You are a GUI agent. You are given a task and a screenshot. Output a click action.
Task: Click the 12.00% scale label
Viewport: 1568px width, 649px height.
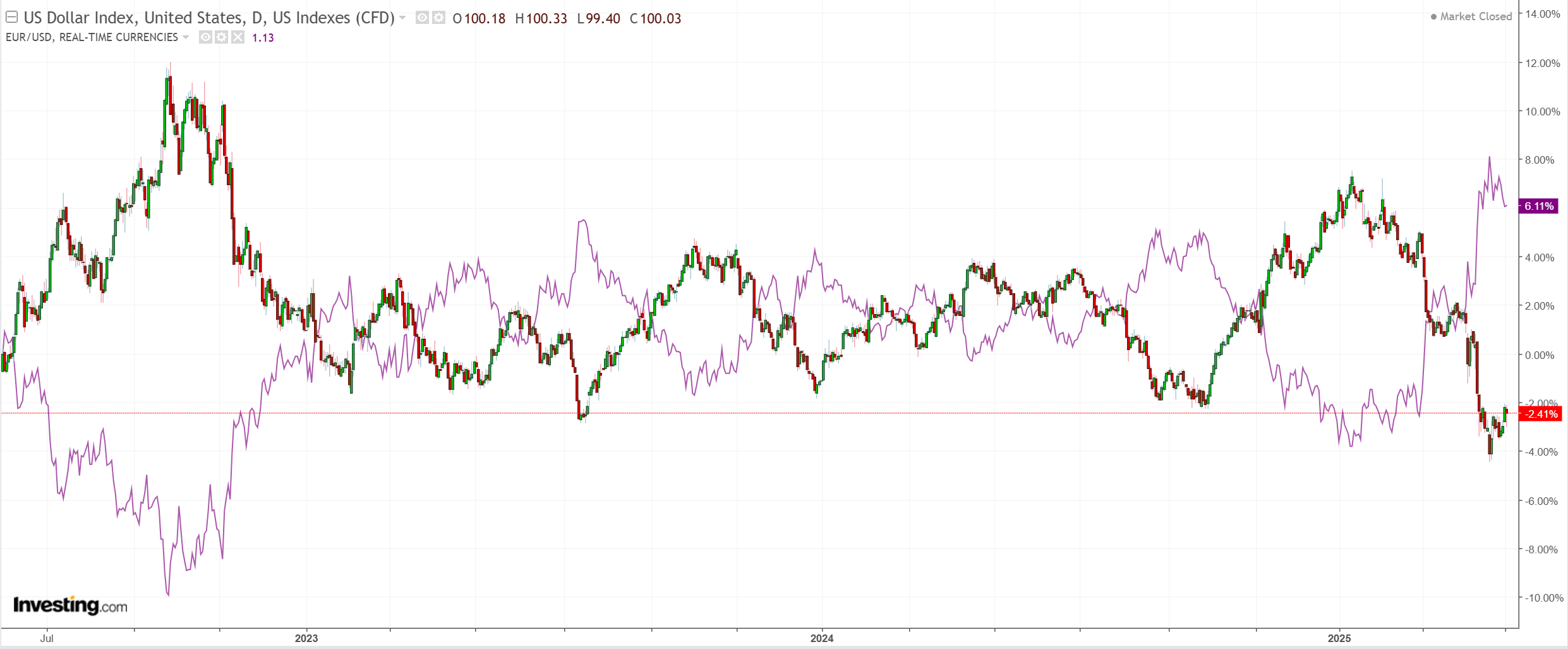[1543, 63]
